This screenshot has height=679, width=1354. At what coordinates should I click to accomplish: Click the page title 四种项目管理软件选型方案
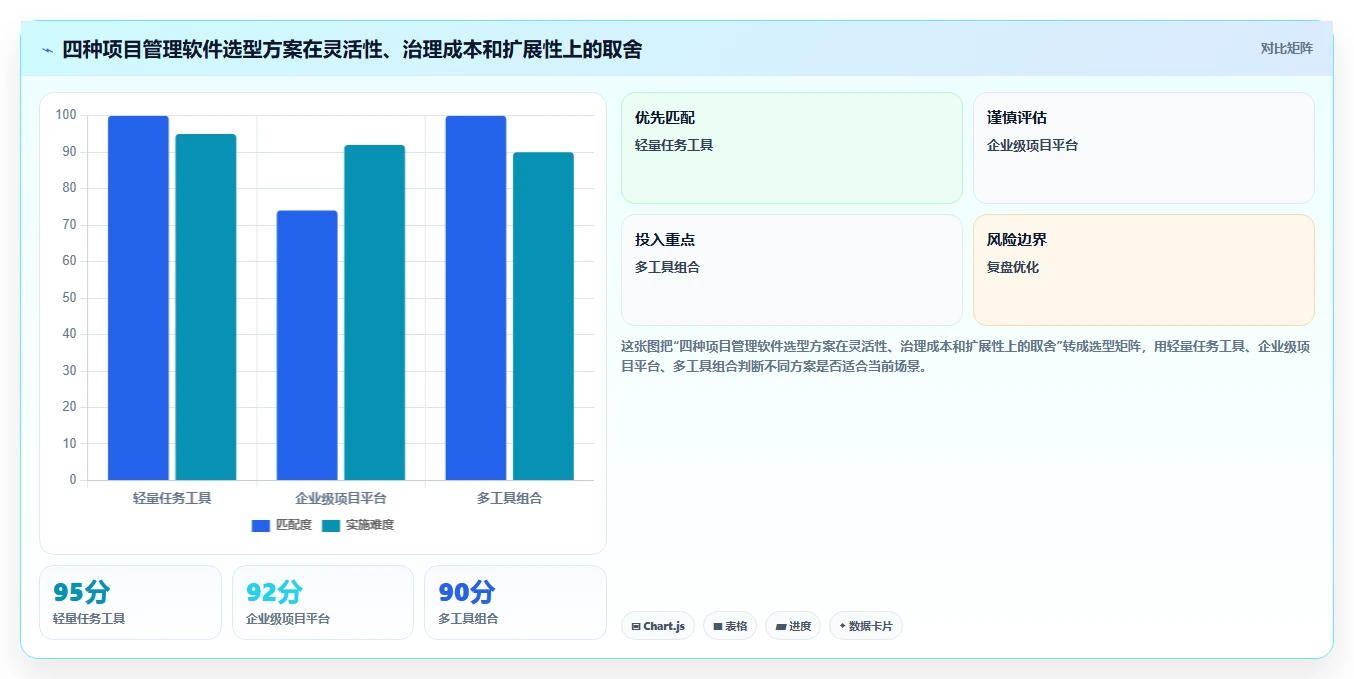pos(352,49)
